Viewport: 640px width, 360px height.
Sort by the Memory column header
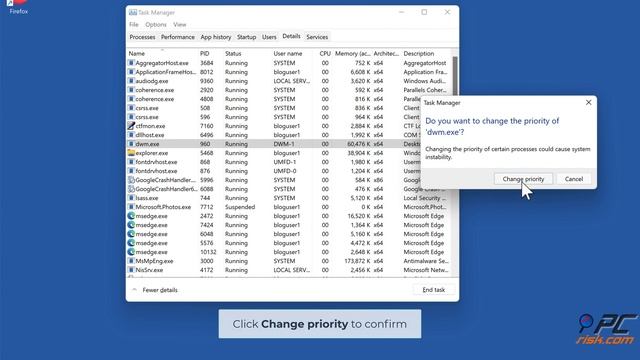pos(352,53)
